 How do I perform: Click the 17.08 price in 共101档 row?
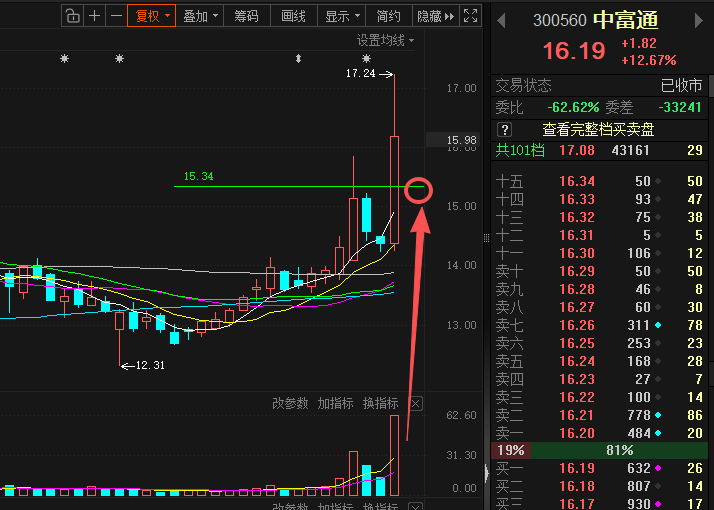577,150
